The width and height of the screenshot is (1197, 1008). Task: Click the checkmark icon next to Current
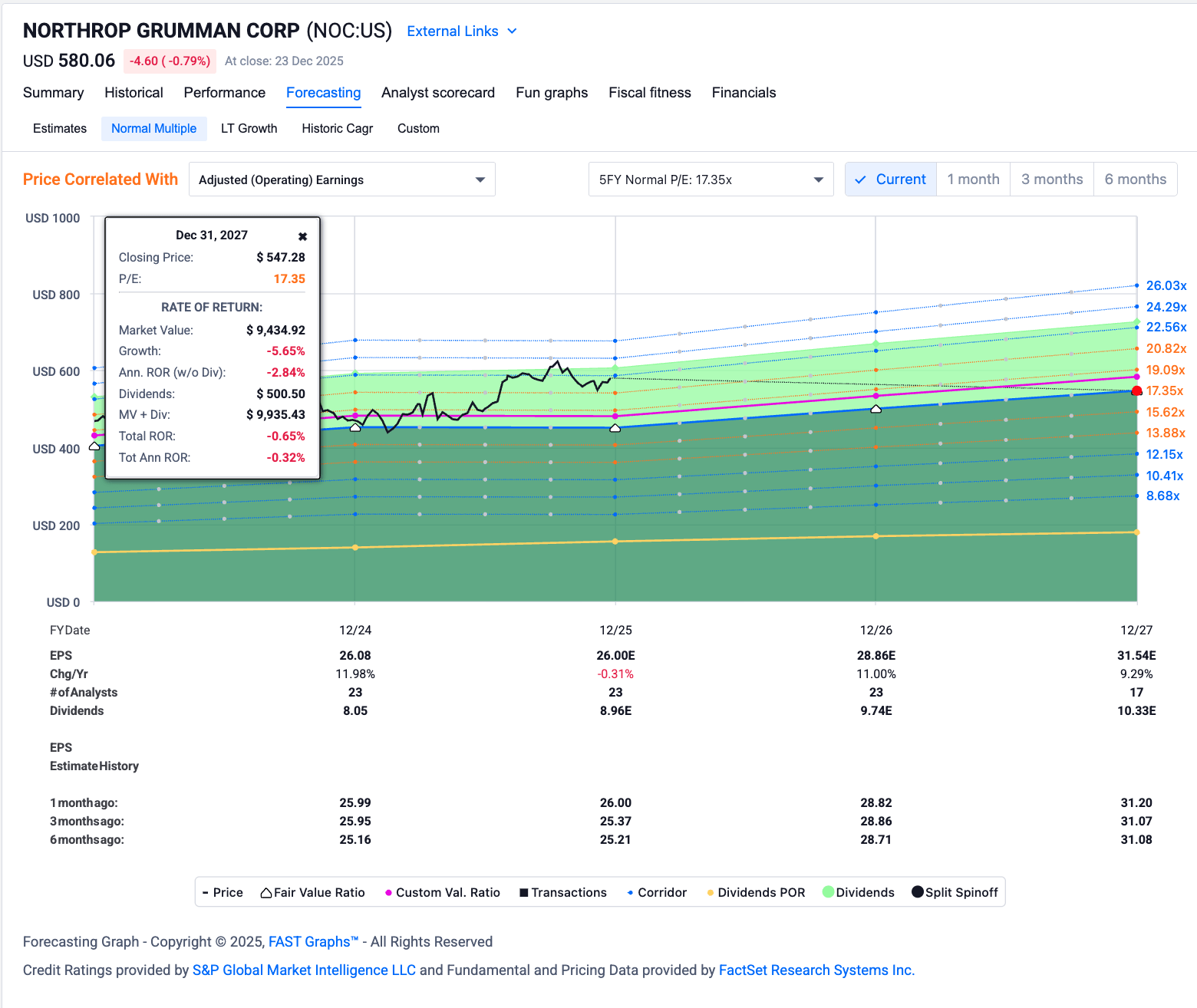(x=861, y=179)
